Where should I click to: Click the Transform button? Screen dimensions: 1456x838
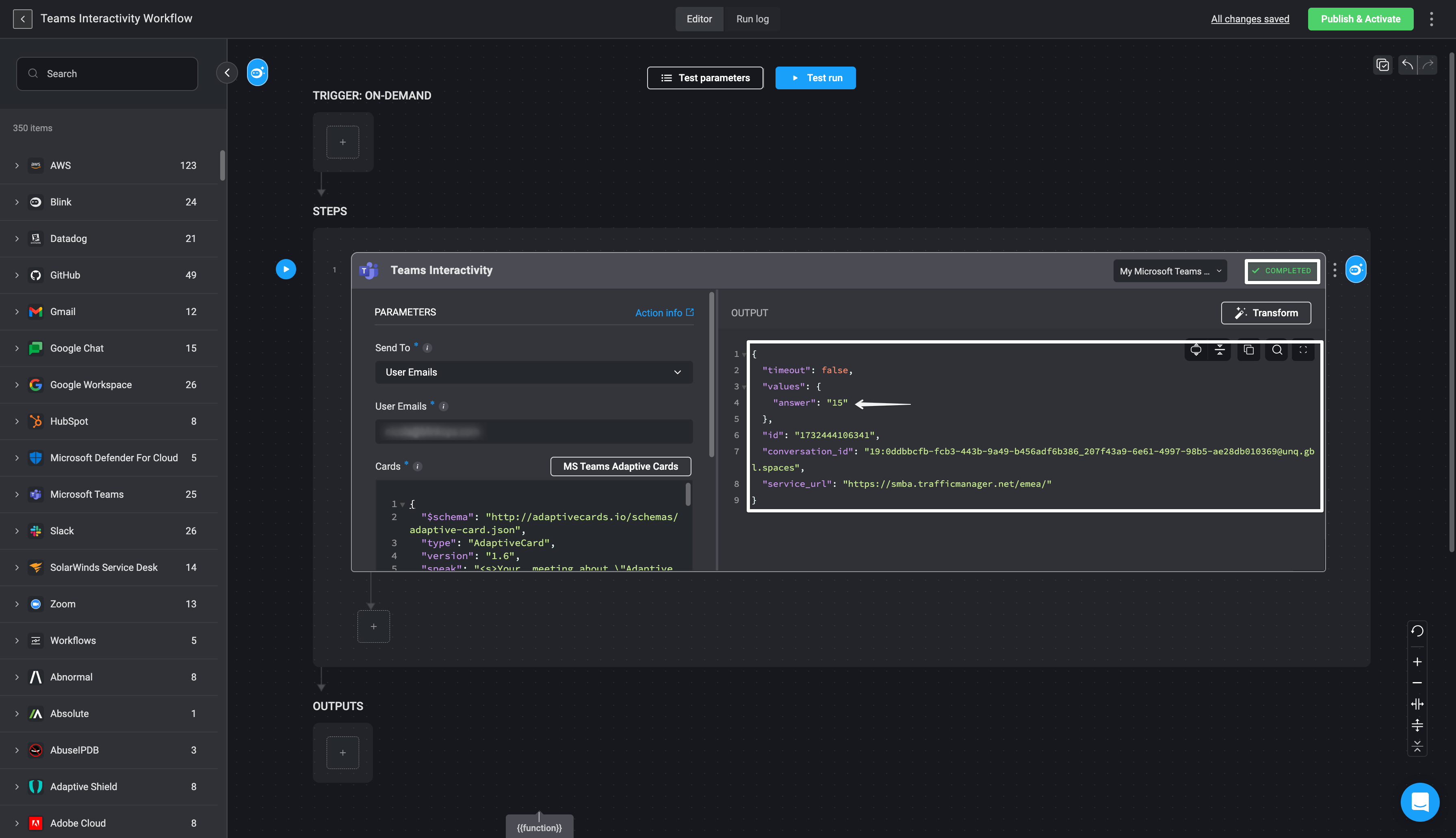pyautogui.click(x=1265, y=313)
